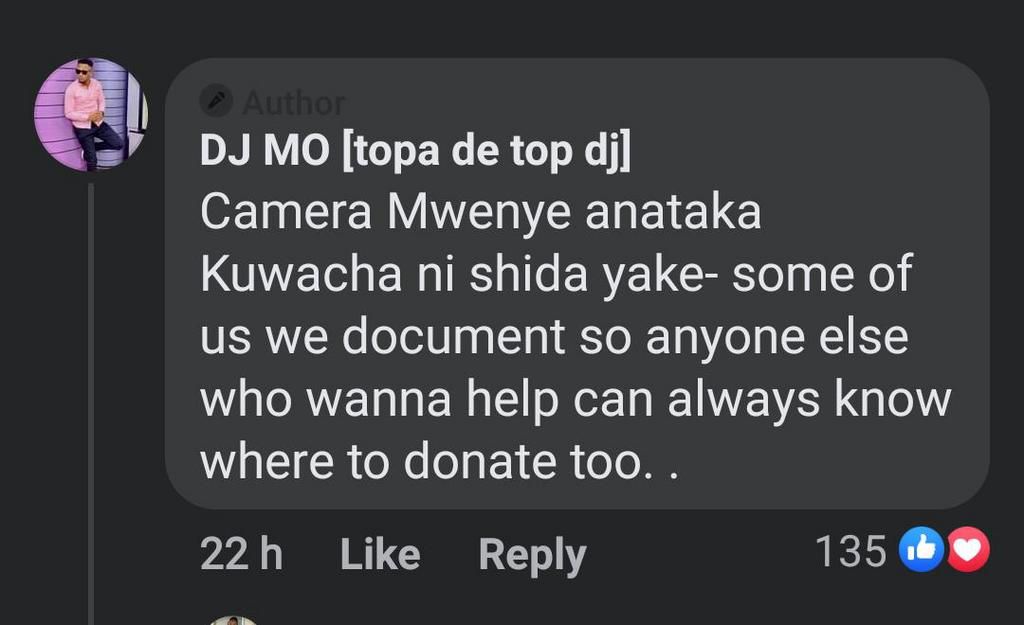Like DJ MO's comment
Image resolution: width=1024 pixels, height=625 pixels.
[380, 554]
